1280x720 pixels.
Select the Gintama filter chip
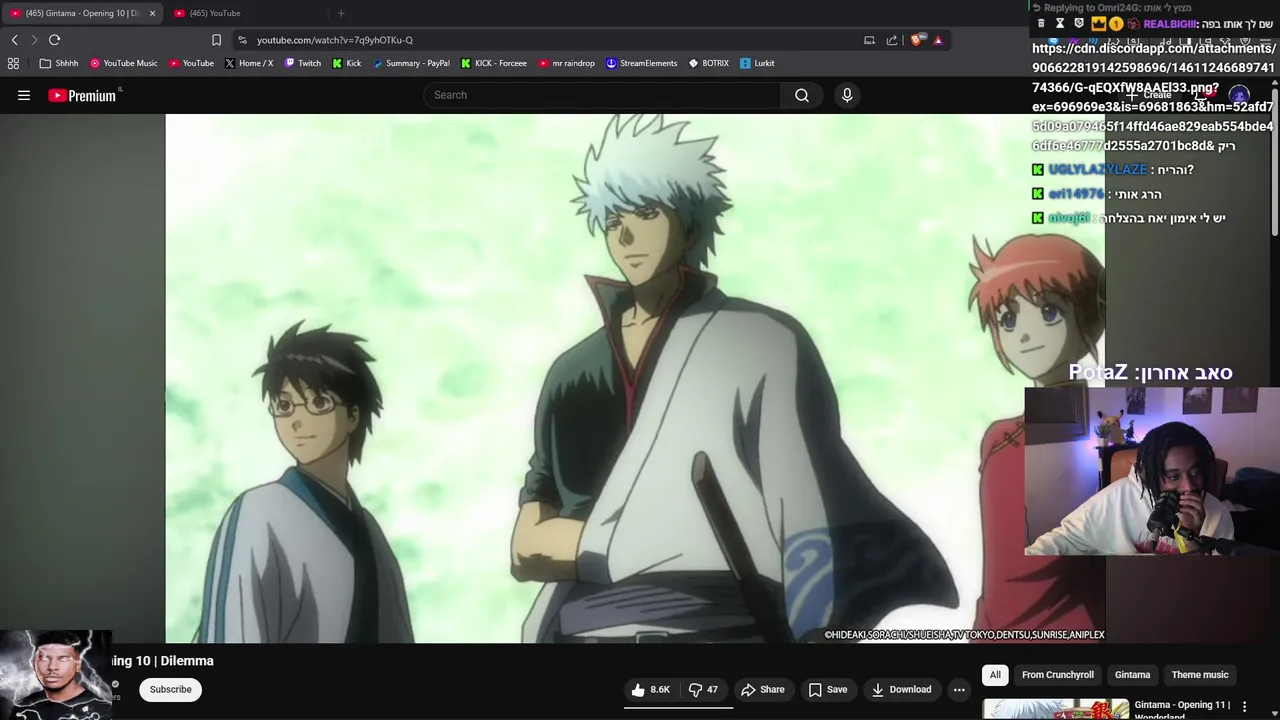tap(1133, 675)
